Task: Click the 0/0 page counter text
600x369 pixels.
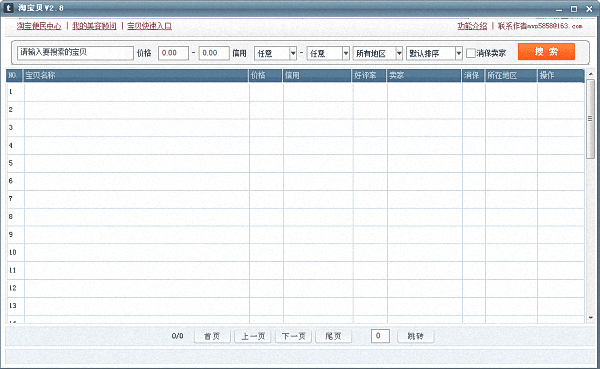Action: pyautogui.click(x=178, y=336)
